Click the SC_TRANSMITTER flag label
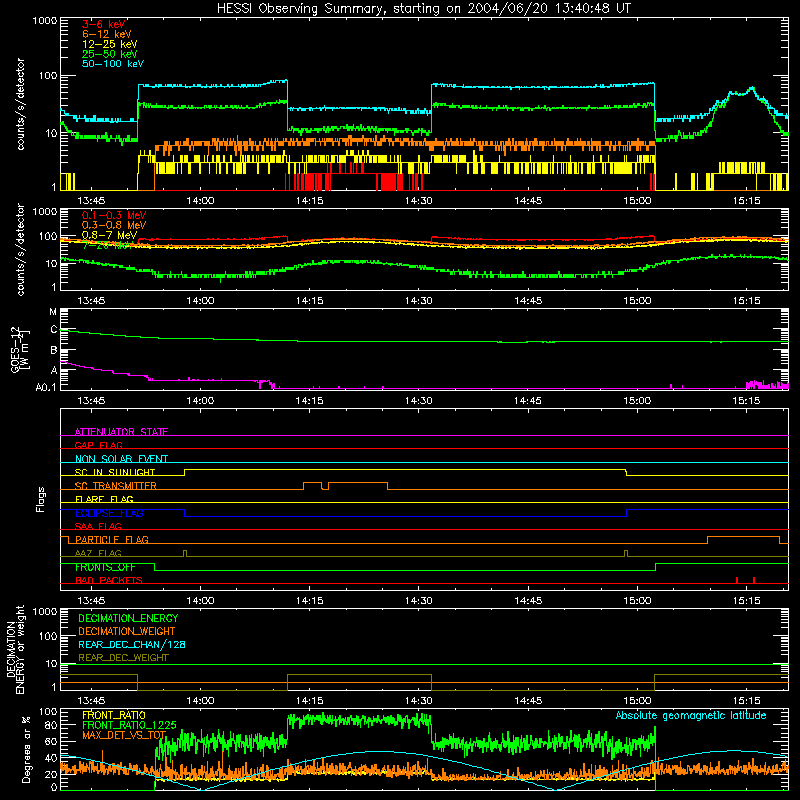800x800 pixels. point(115,486)
